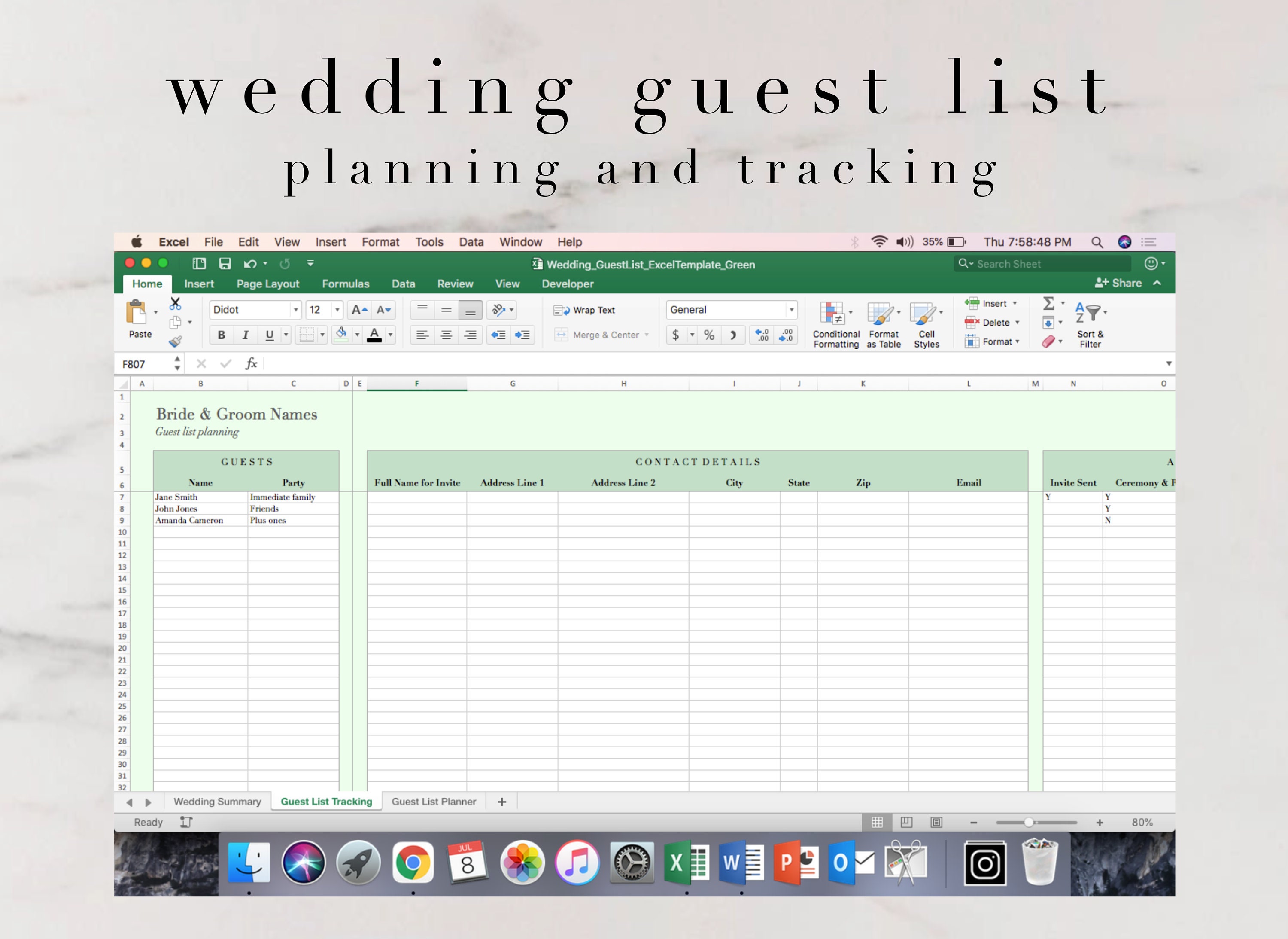The image size is (1288, 939).
Task: Toggle bold formatting
Action: (221, 335)
